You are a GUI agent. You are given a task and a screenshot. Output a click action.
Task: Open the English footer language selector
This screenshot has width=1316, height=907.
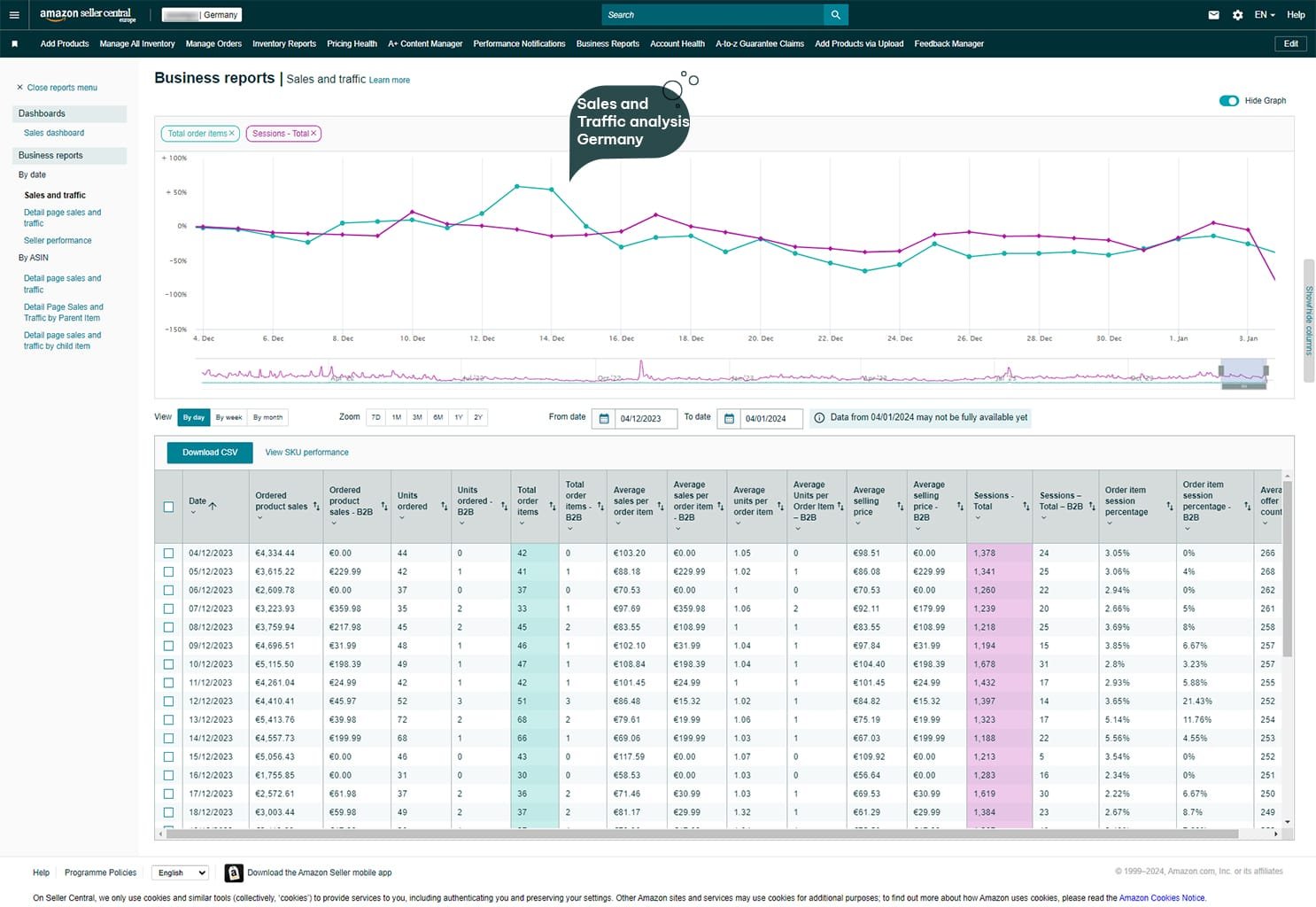(x=180, y=872)
